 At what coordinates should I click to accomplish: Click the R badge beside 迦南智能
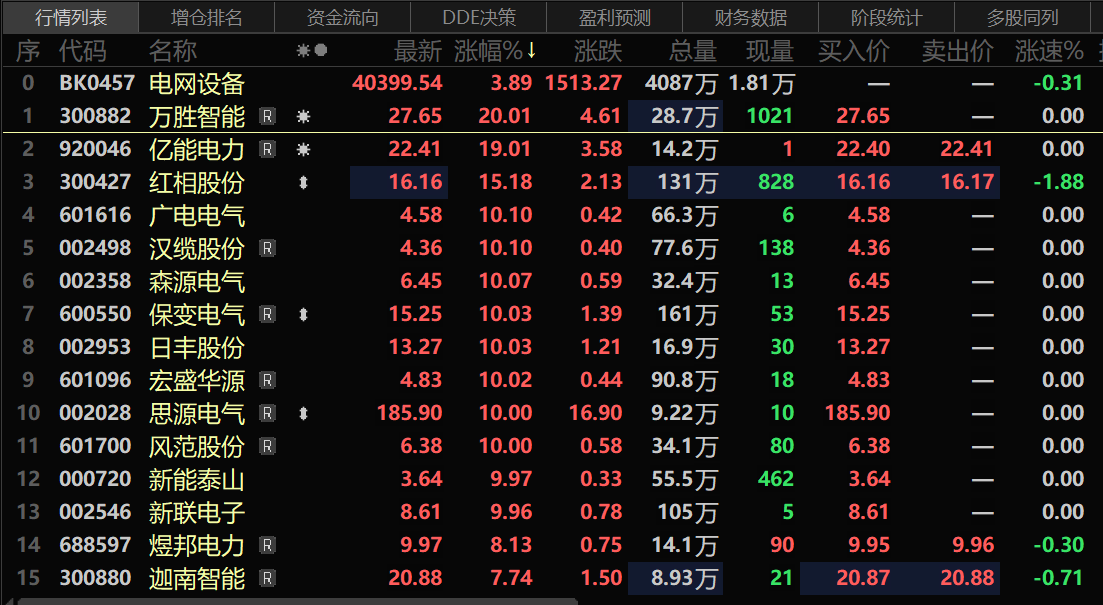267,578
